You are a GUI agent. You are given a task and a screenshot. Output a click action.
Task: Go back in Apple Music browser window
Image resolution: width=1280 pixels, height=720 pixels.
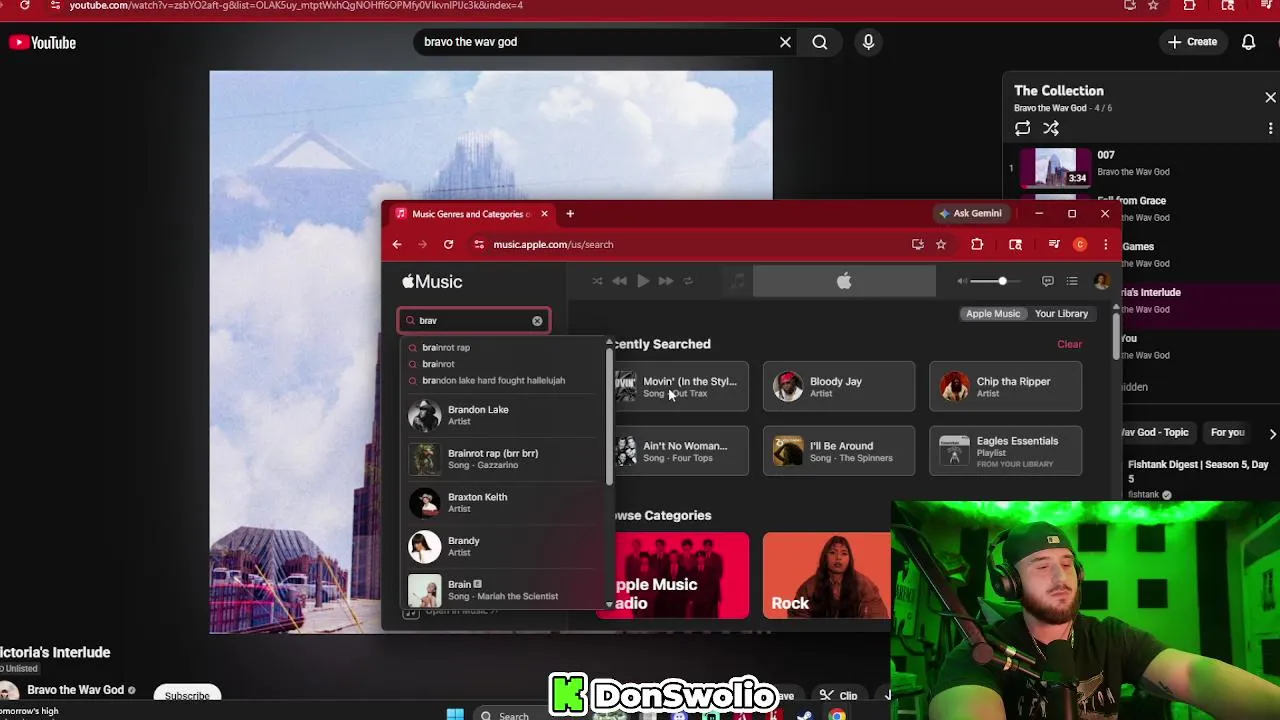397,244
